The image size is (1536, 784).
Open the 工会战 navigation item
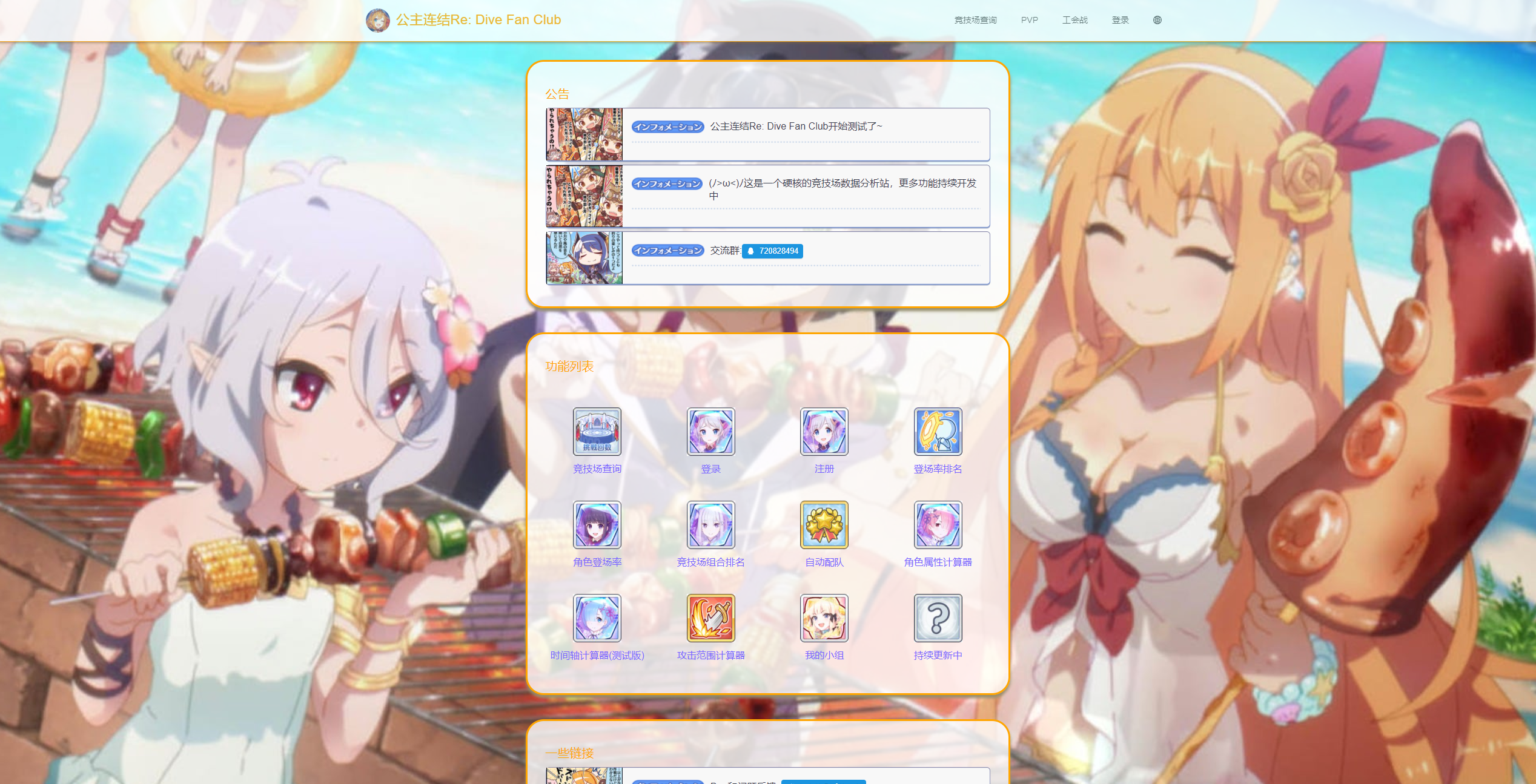tap(1074, 20)
